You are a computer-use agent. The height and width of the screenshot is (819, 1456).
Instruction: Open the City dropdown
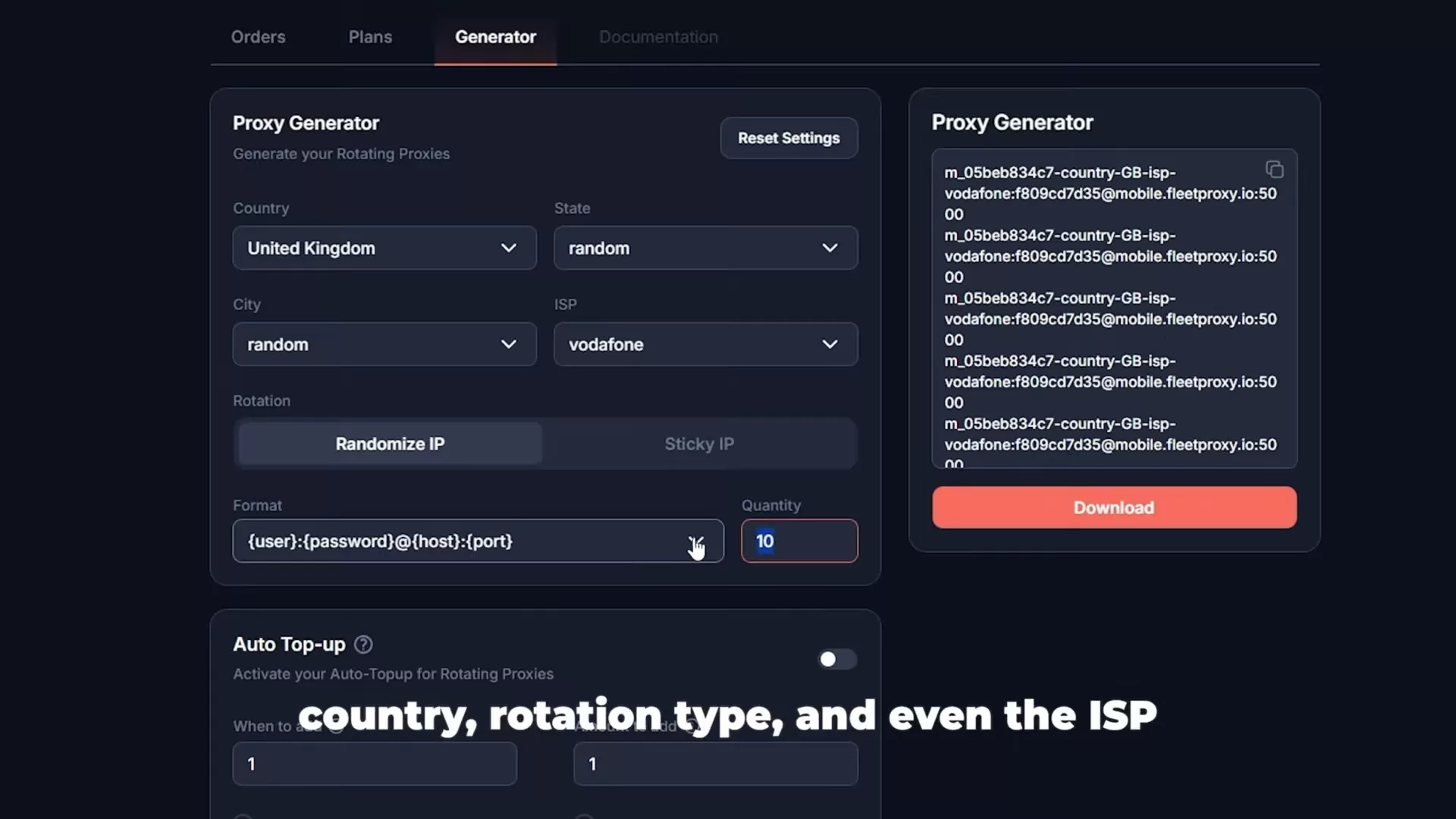(x=384, y=344)
